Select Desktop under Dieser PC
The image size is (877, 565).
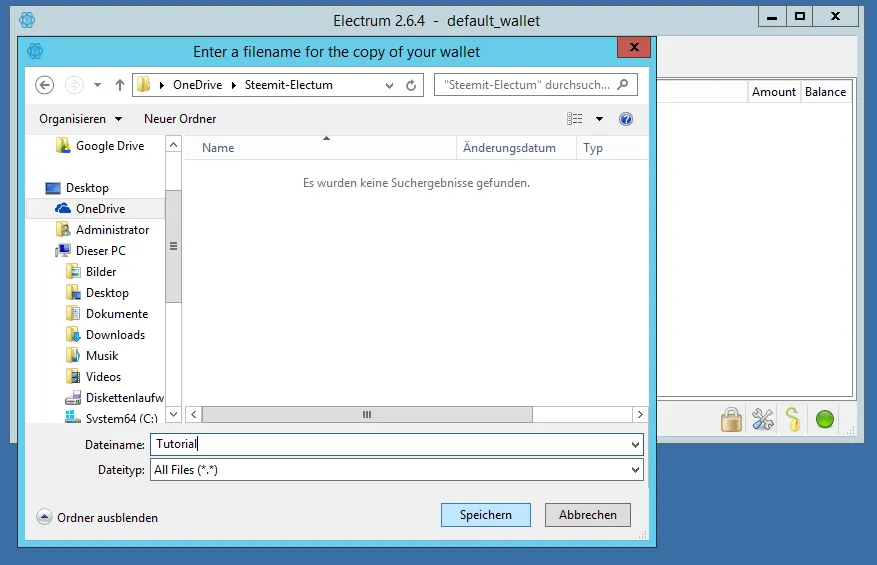[107, 293]
